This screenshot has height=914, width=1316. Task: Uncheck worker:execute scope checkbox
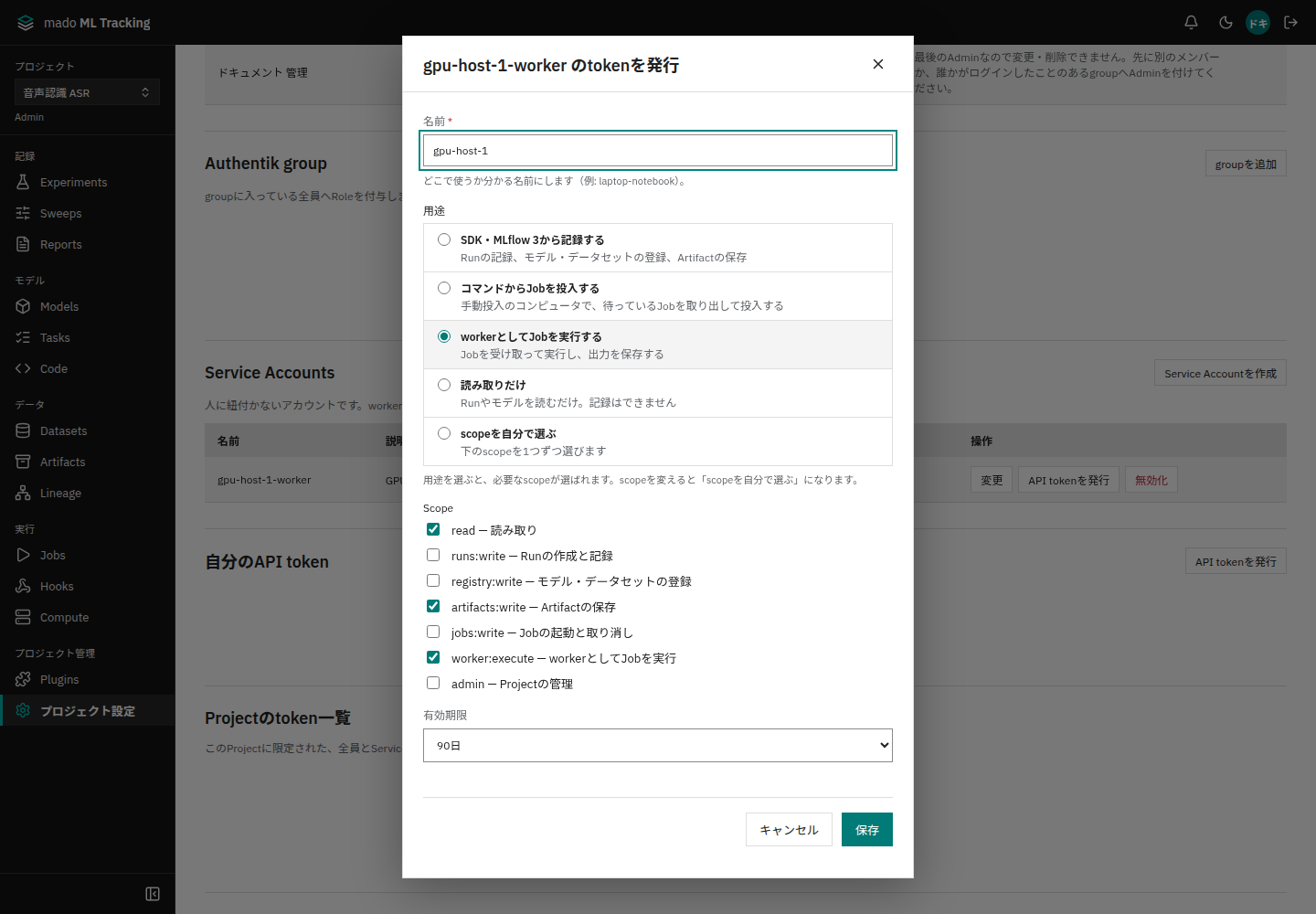433,657
